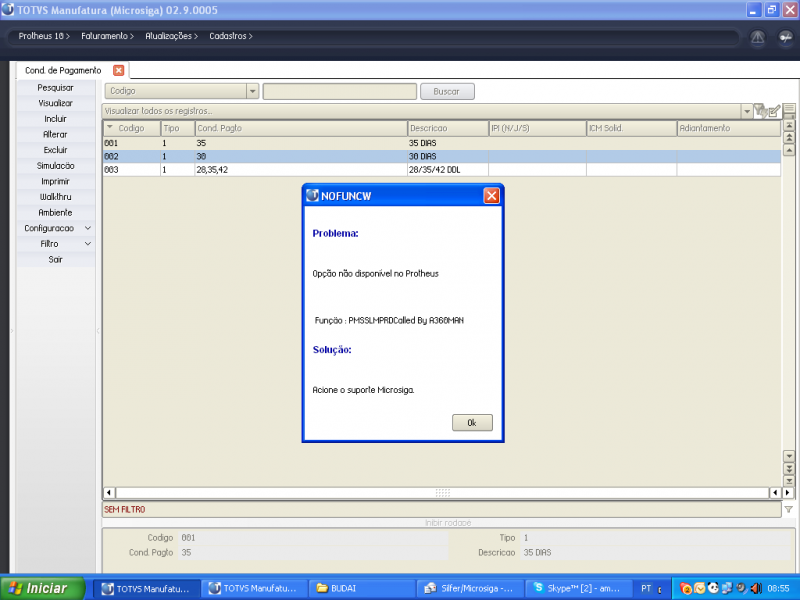Click the warning triangle icon in header

(x=757, y=37)
